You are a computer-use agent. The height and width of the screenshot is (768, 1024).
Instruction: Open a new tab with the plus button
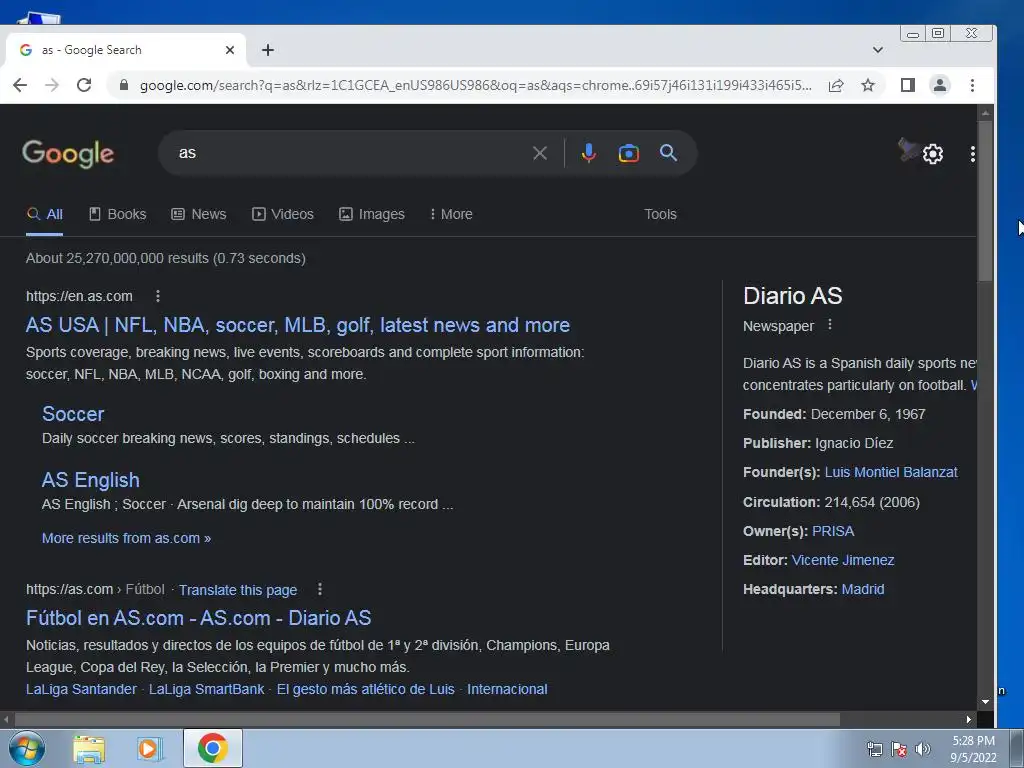(268, 50)
